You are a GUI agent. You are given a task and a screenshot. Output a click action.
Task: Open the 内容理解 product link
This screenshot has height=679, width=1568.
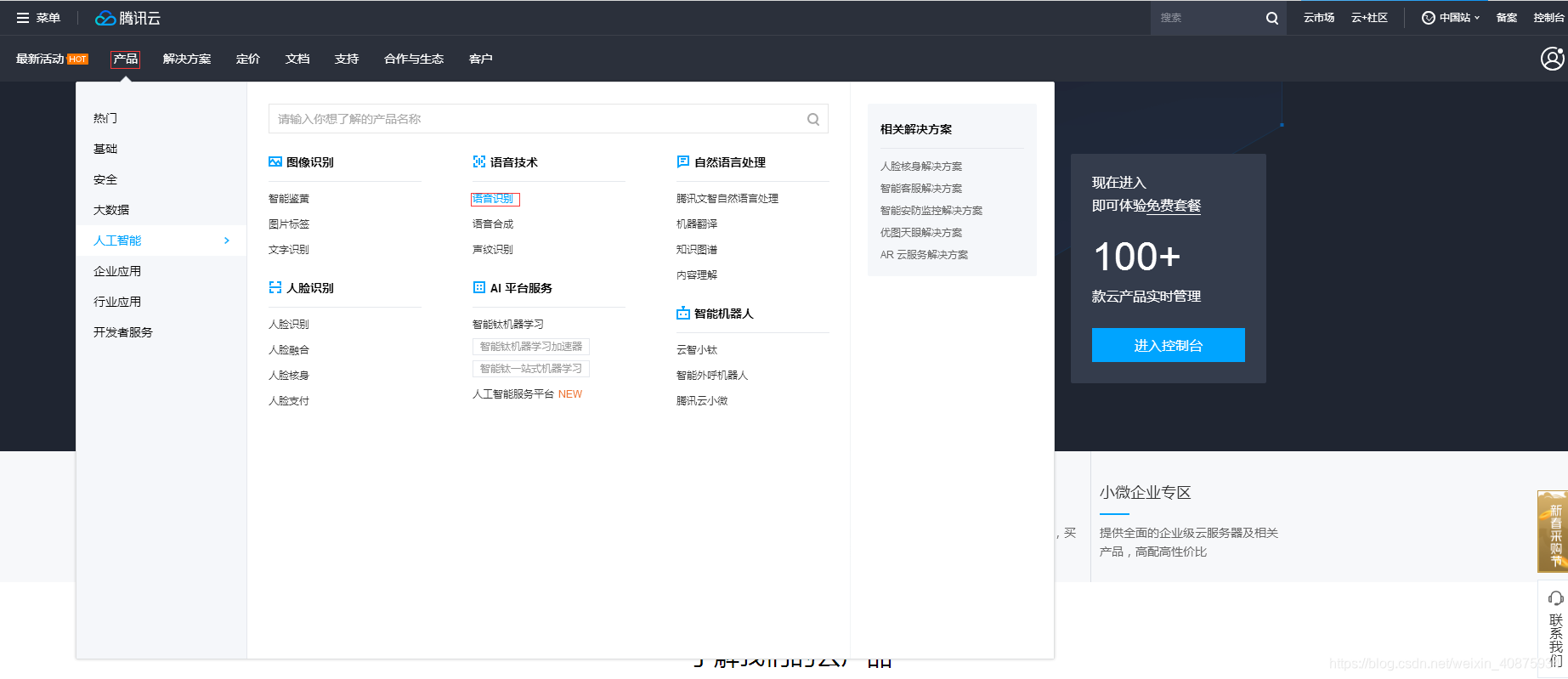[697, 274]
